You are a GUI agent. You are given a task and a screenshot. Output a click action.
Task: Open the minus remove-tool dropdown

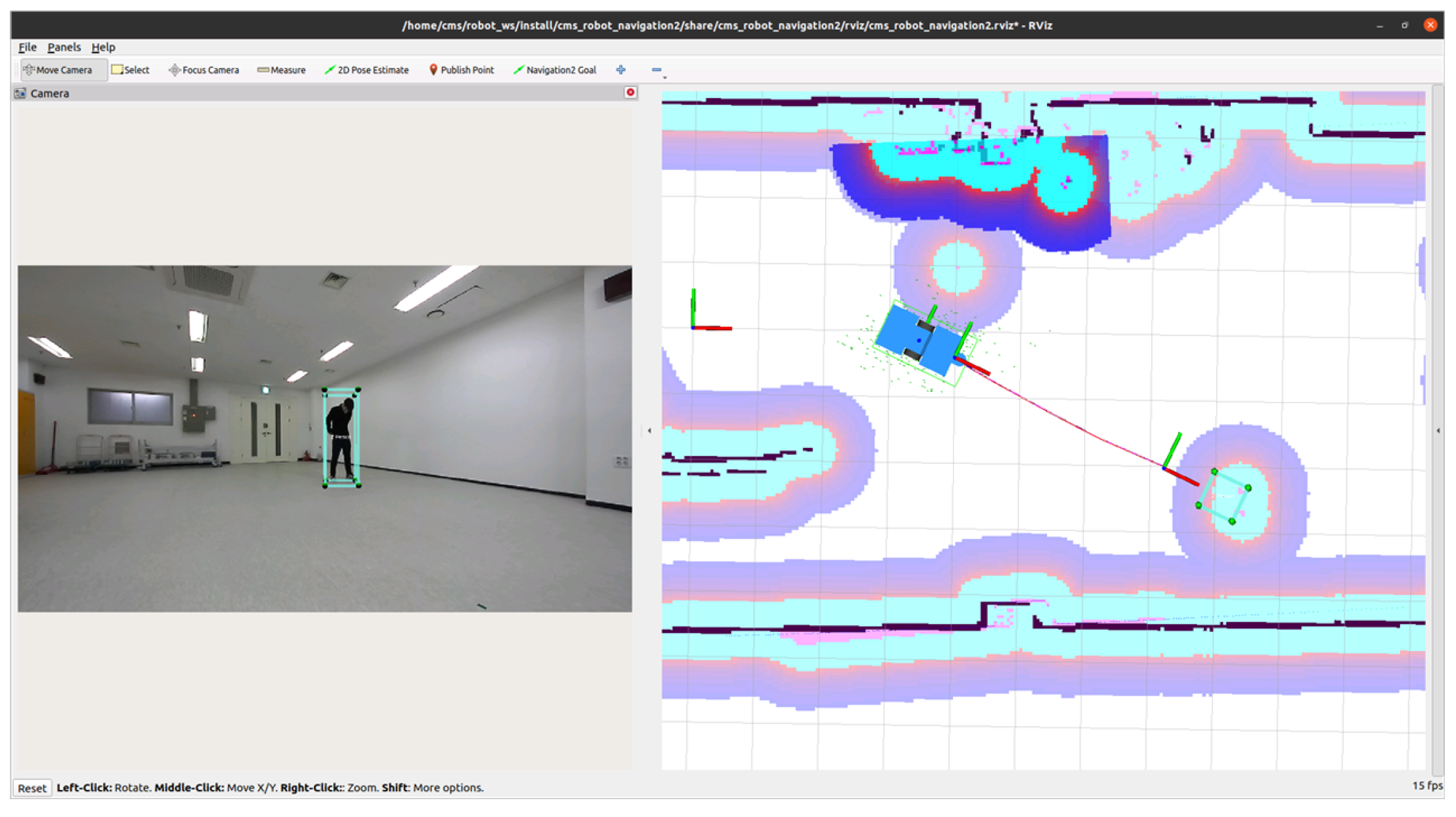[x=658, y=70]
